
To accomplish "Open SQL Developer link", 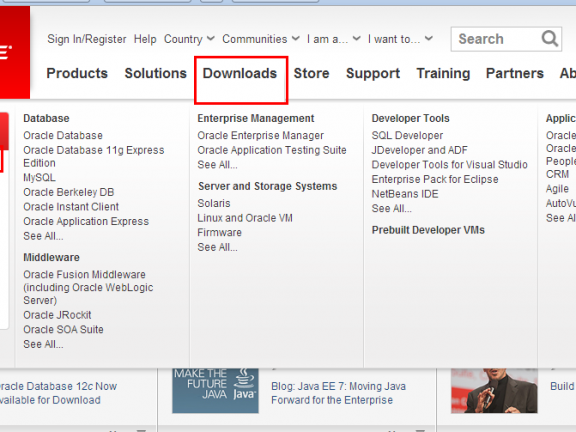I will (407, 136).
